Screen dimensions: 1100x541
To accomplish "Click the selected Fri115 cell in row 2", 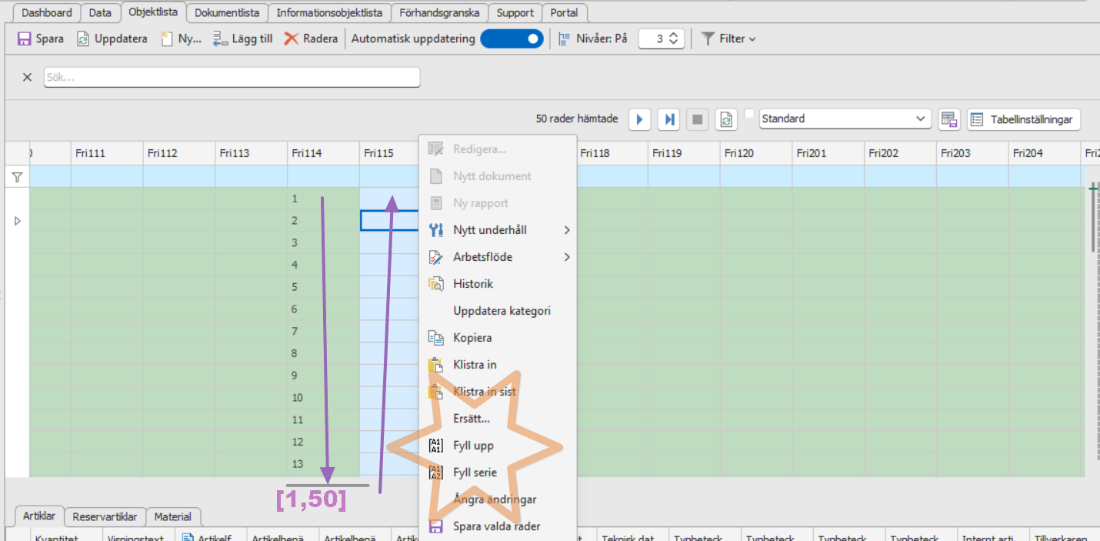I will pyautogui.click(x=389, y=220).
